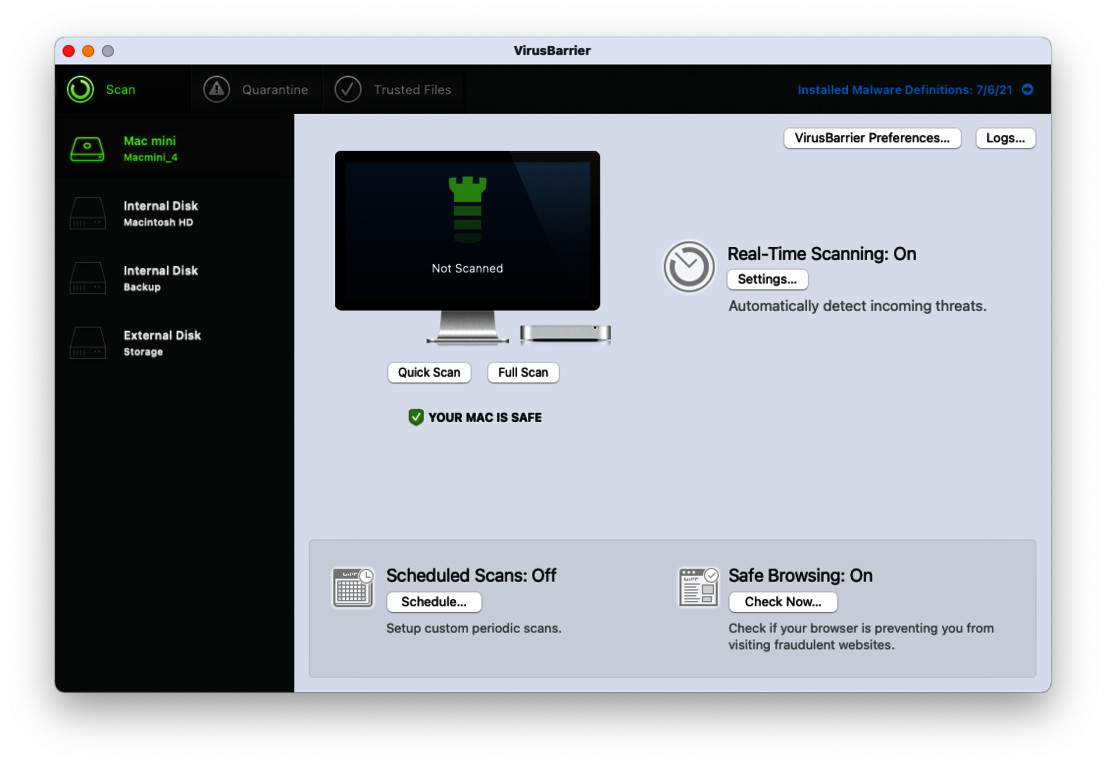The width and height of the screenshot is (1106, 765).
Task: Start a Quick Scan
Action: click(x=429, y=372)
